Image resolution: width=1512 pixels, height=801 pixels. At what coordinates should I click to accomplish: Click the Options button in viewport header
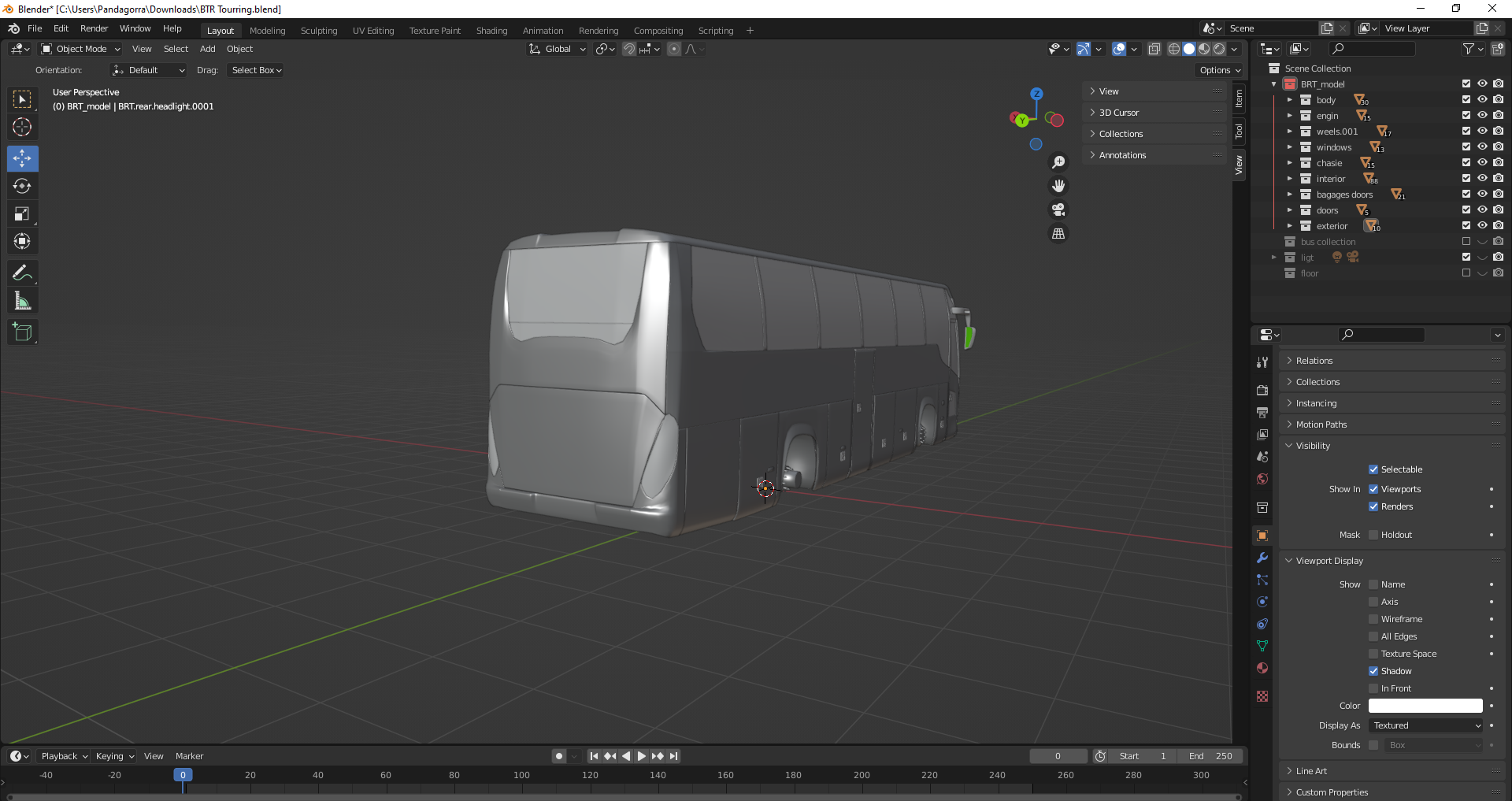pyautogui.click(x=1219, y=70)
